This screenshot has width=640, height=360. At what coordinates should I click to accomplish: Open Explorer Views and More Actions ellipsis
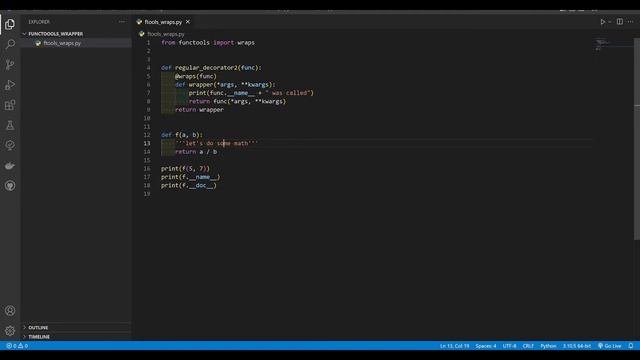click(x=122, y=22)
